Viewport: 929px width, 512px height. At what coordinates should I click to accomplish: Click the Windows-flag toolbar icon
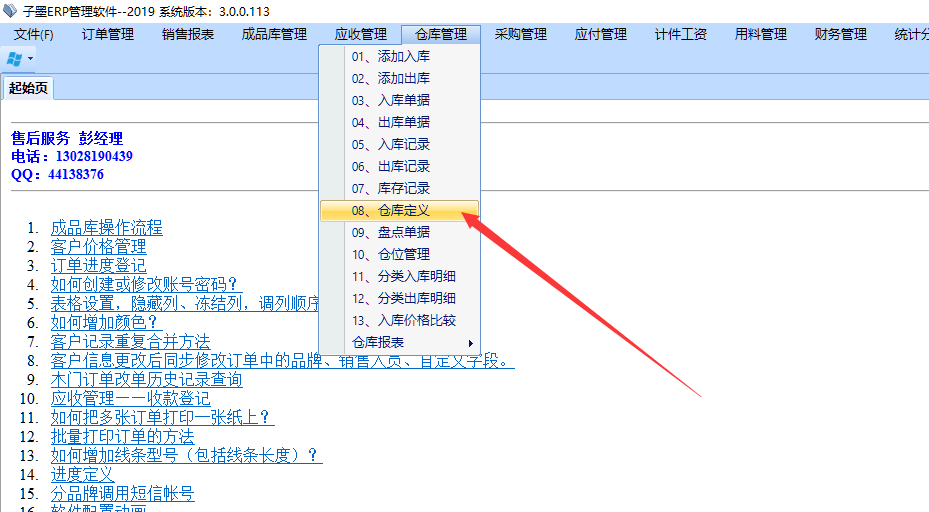15,59
